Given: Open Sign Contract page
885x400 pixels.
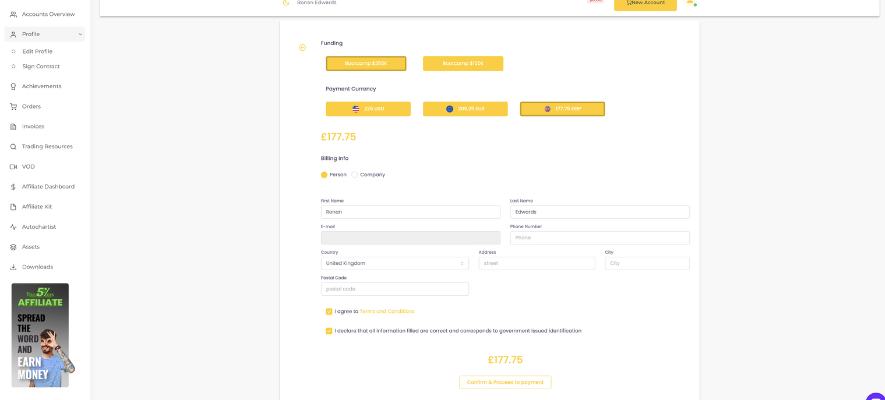Looking at the screenshot, I should coord(41,66).
